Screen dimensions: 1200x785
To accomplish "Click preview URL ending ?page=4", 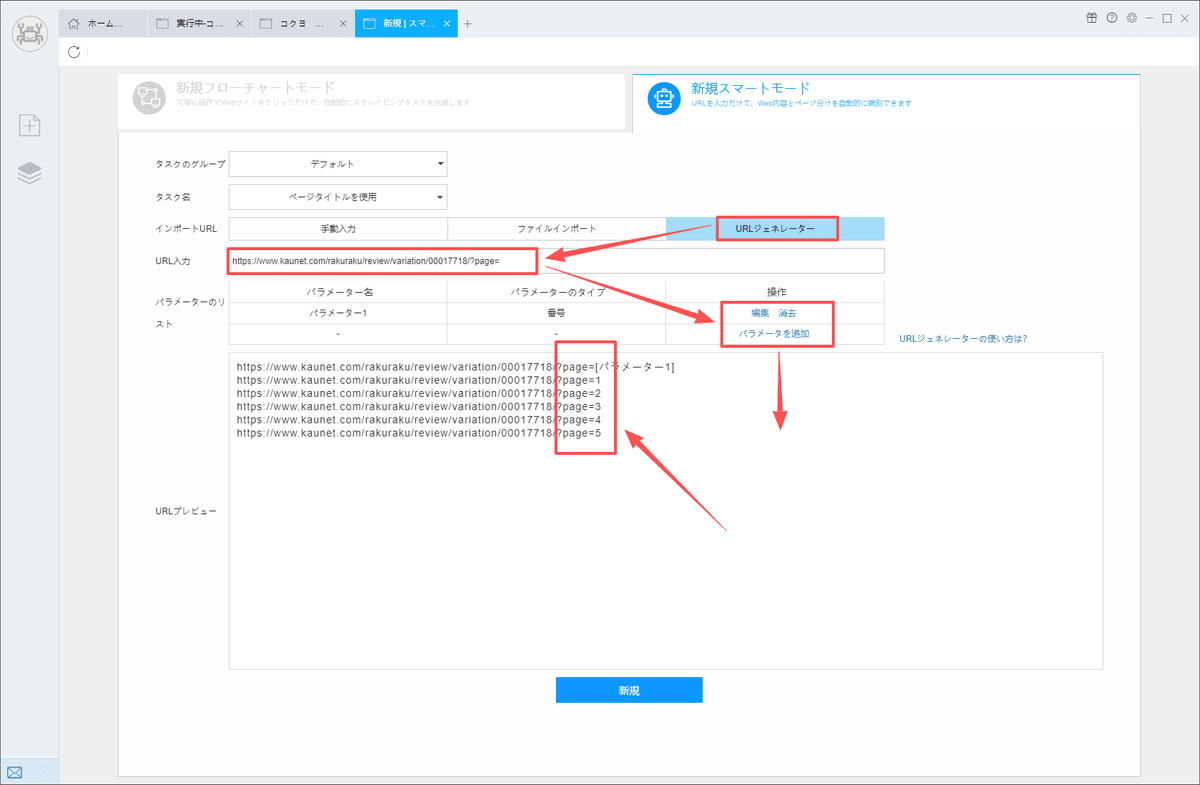I will pyautogui.click(x=419, y=420).
